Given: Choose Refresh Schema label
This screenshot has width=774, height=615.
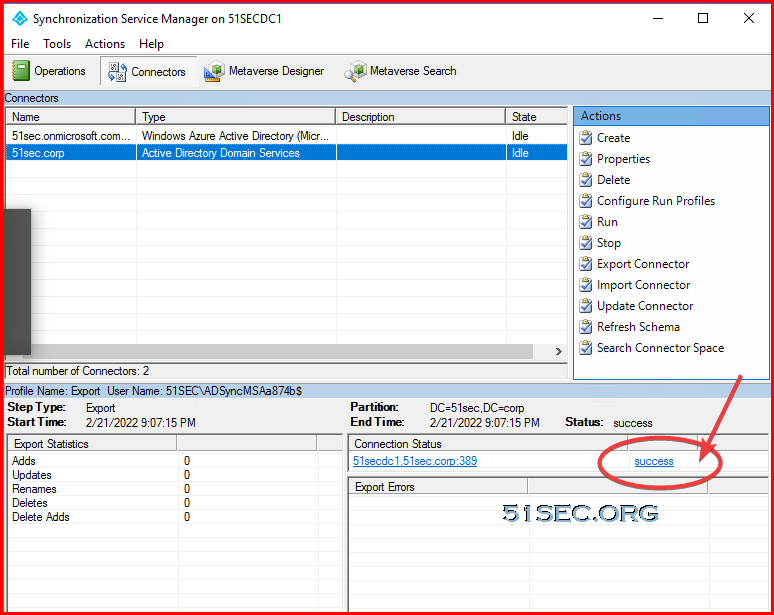Looking at the screenshot, I should (638, 327).
